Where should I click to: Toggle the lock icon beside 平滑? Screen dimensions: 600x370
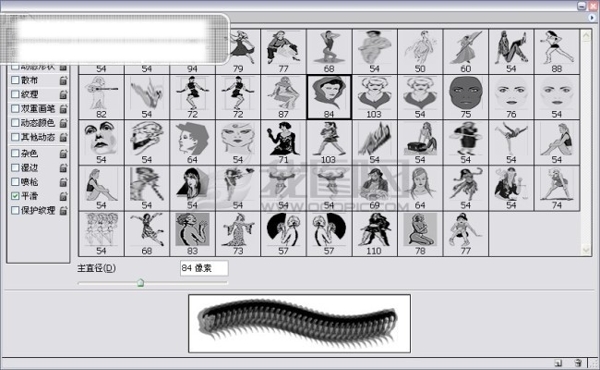tap(63, 196)
